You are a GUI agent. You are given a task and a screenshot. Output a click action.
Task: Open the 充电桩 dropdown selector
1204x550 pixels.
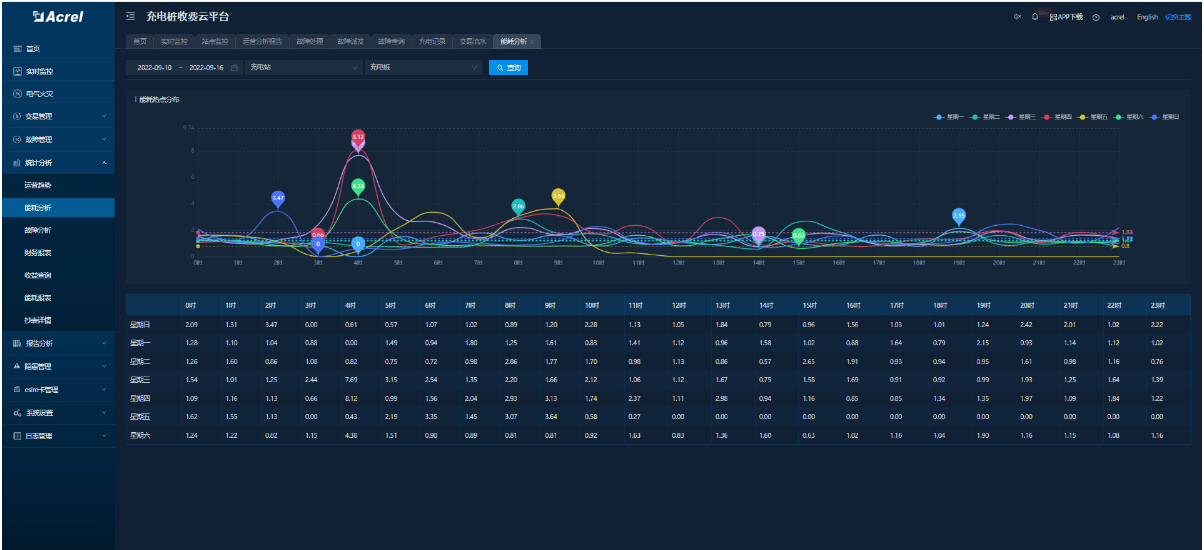click(424, 68)
